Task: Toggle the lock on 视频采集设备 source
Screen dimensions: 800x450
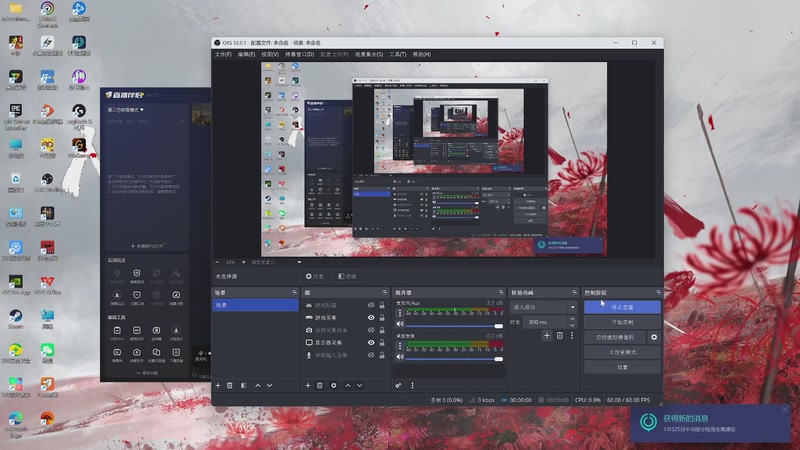Action: [x=382, y=330]
